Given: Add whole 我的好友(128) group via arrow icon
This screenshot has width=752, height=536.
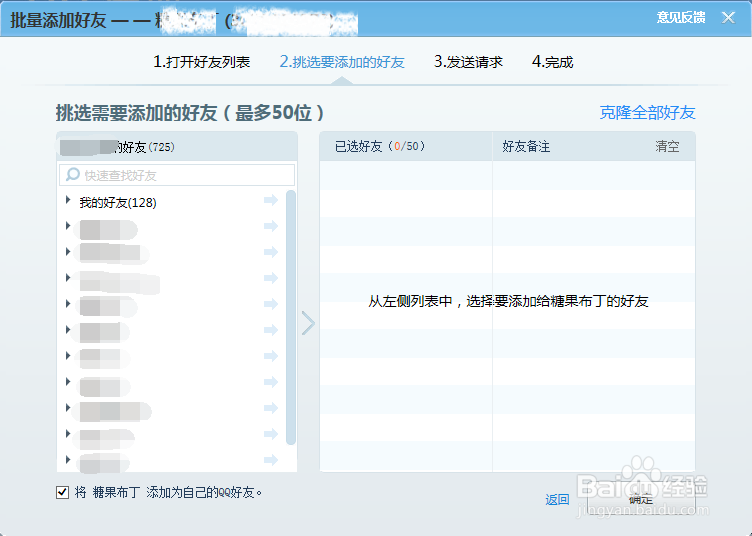Looking at the screenshot, I should pyautogui.click(x=271, y=200).
